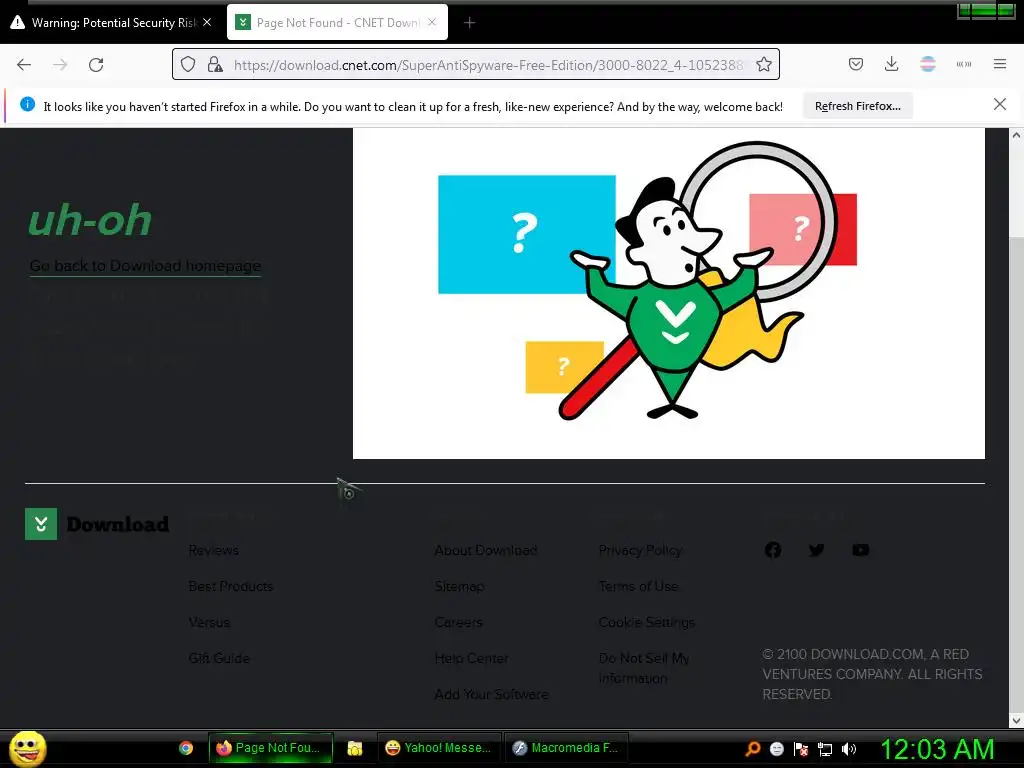Open the Privacy Policy link
This screenshot has height=768, width=1024.
tap(640, 551)
